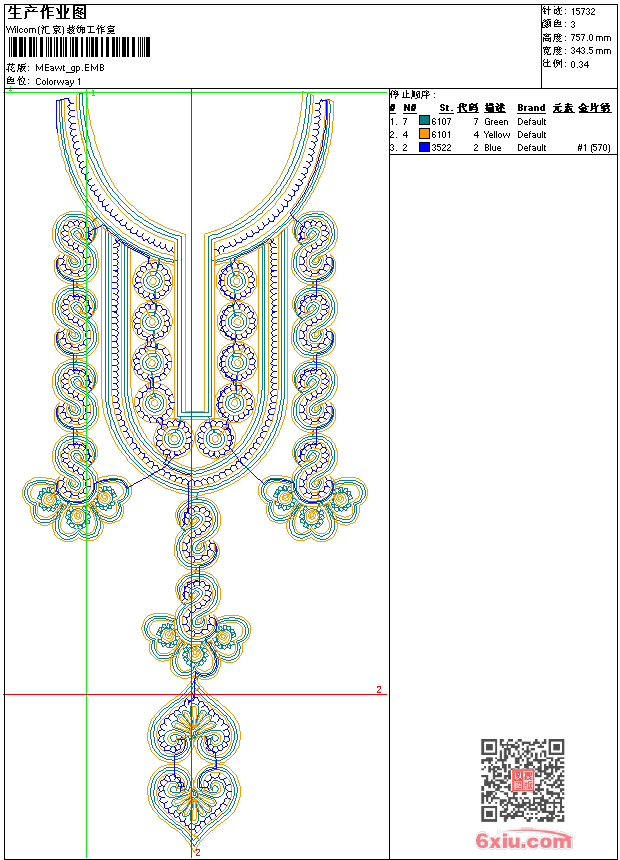Click the St. column header
Screen dimensions: 620x860
(447, 108)
